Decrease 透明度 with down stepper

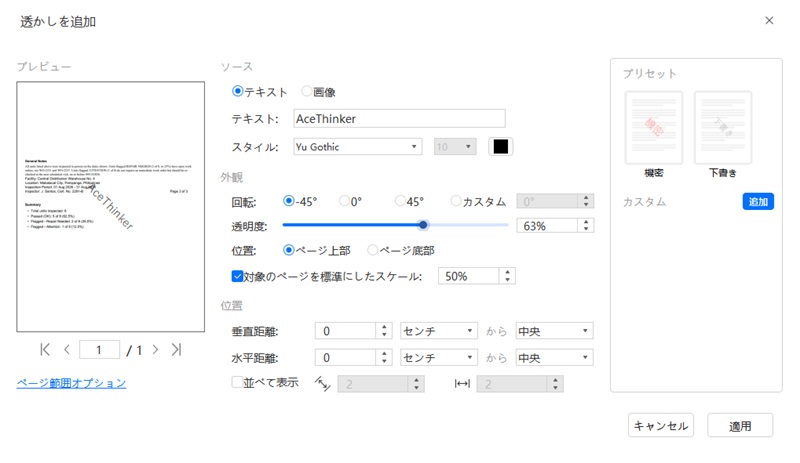(x=586, y=229)
